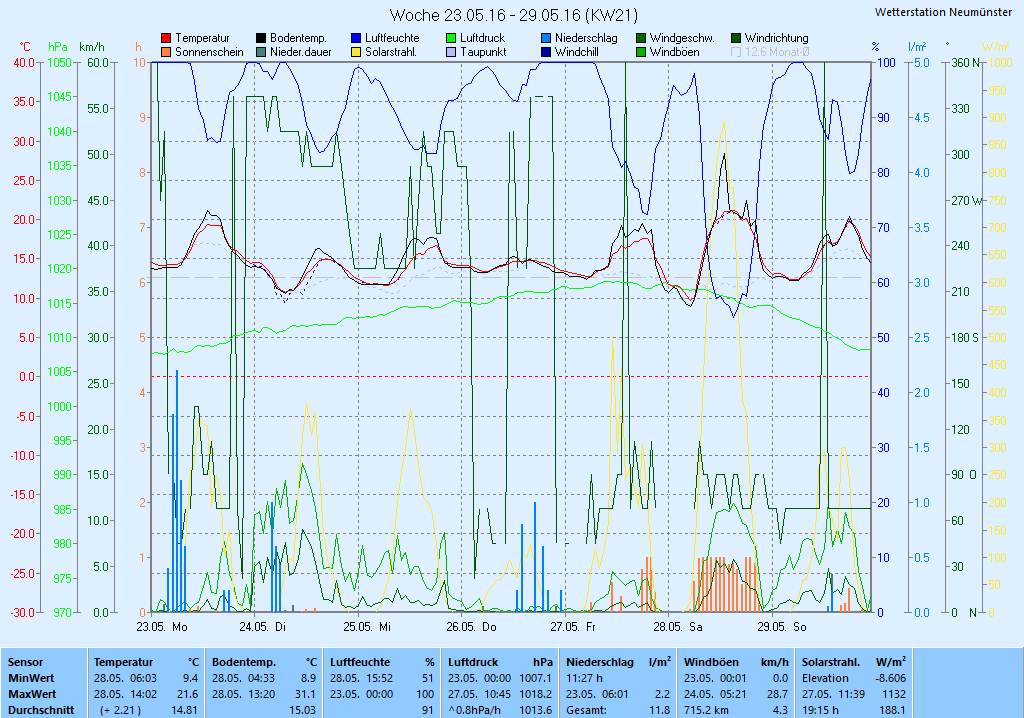Click the Gesamt: 11.8 precipitation total
1024x718 pixels.
[618, 710]
